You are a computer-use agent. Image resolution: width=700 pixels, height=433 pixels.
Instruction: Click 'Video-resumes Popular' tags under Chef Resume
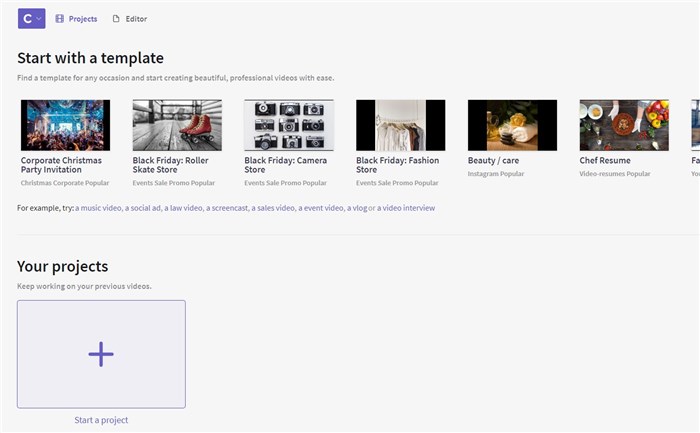coord(615,174)
